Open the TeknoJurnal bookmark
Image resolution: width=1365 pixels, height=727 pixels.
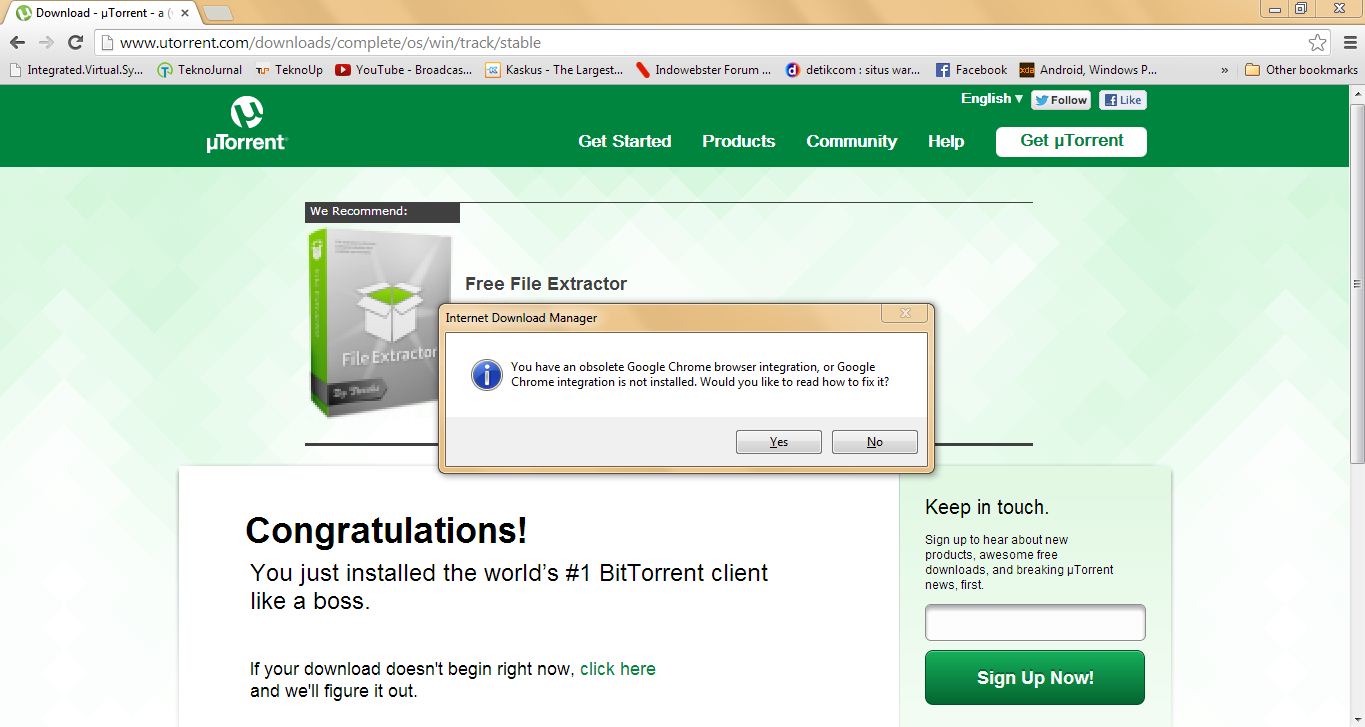point(200,70)
